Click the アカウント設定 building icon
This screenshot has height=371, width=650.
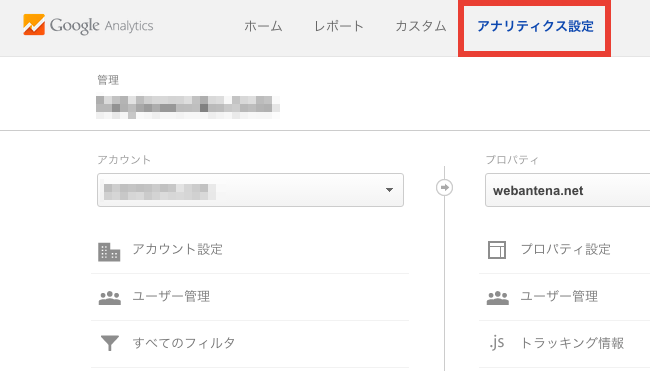click(x=109, y=252)
